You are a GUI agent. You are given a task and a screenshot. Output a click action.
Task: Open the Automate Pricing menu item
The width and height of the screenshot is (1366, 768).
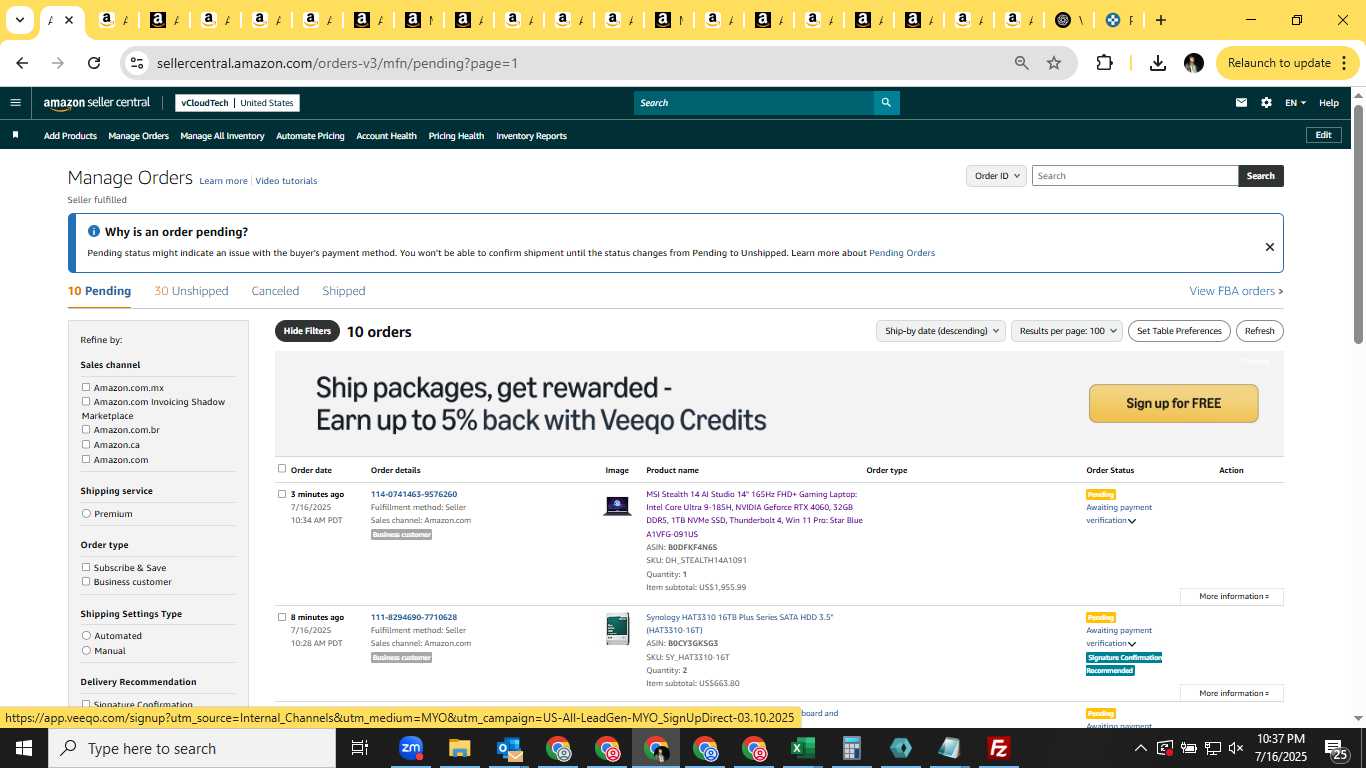click(x=310, y=136)
